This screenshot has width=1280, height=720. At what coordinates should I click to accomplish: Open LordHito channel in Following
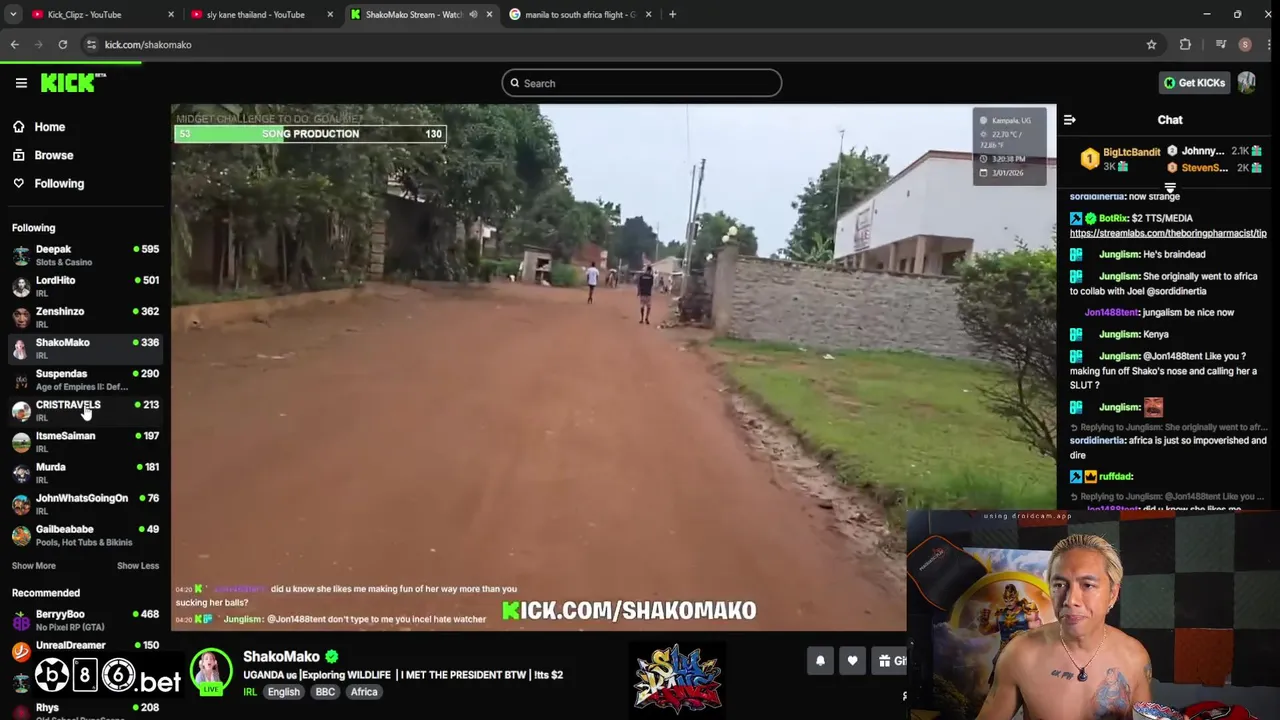[x=86, y=286]
